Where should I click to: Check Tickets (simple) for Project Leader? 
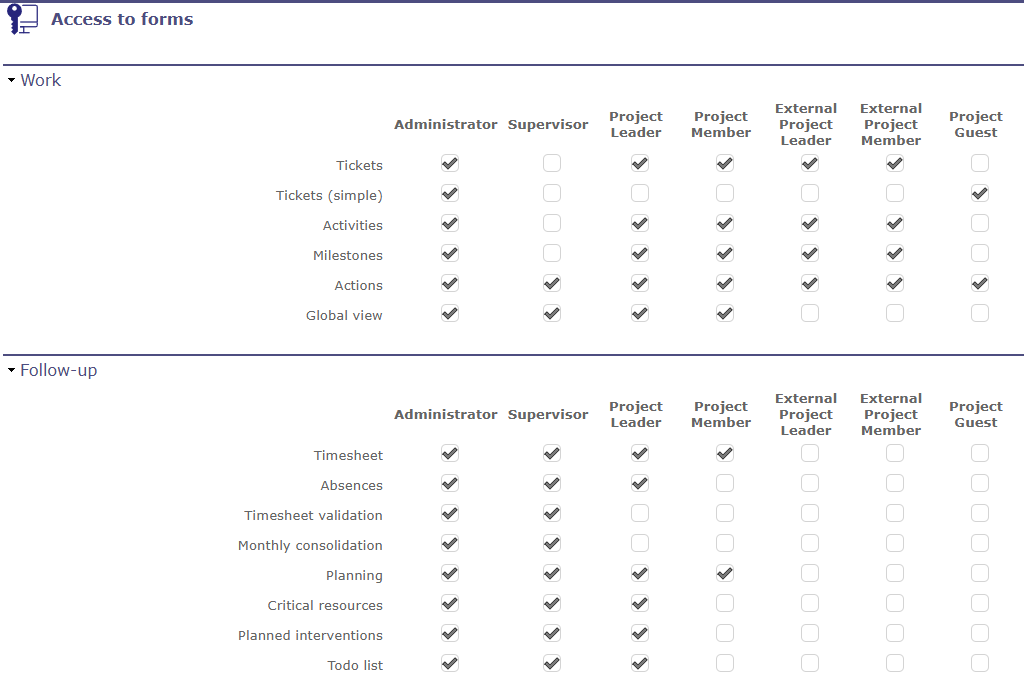click(640, 193)
